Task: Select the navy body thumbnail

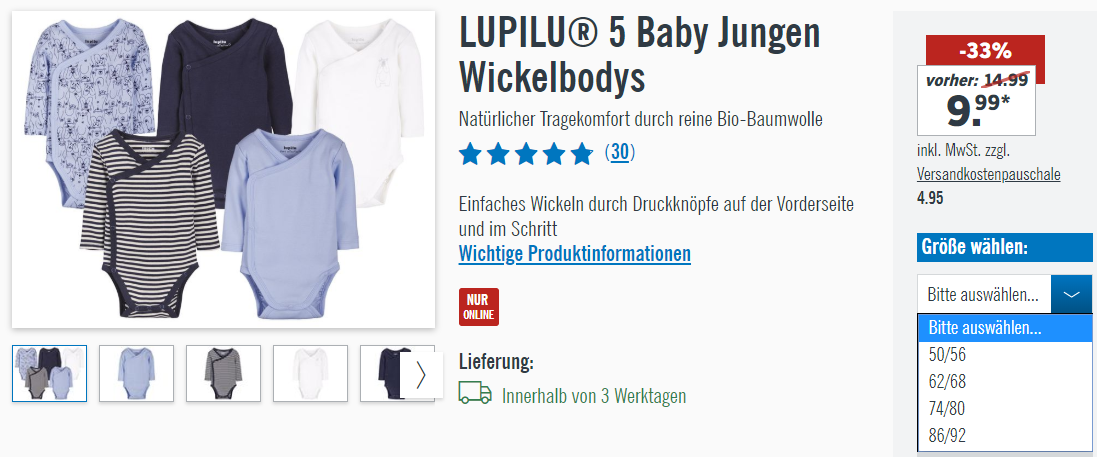Action: (x=381, y=373)
